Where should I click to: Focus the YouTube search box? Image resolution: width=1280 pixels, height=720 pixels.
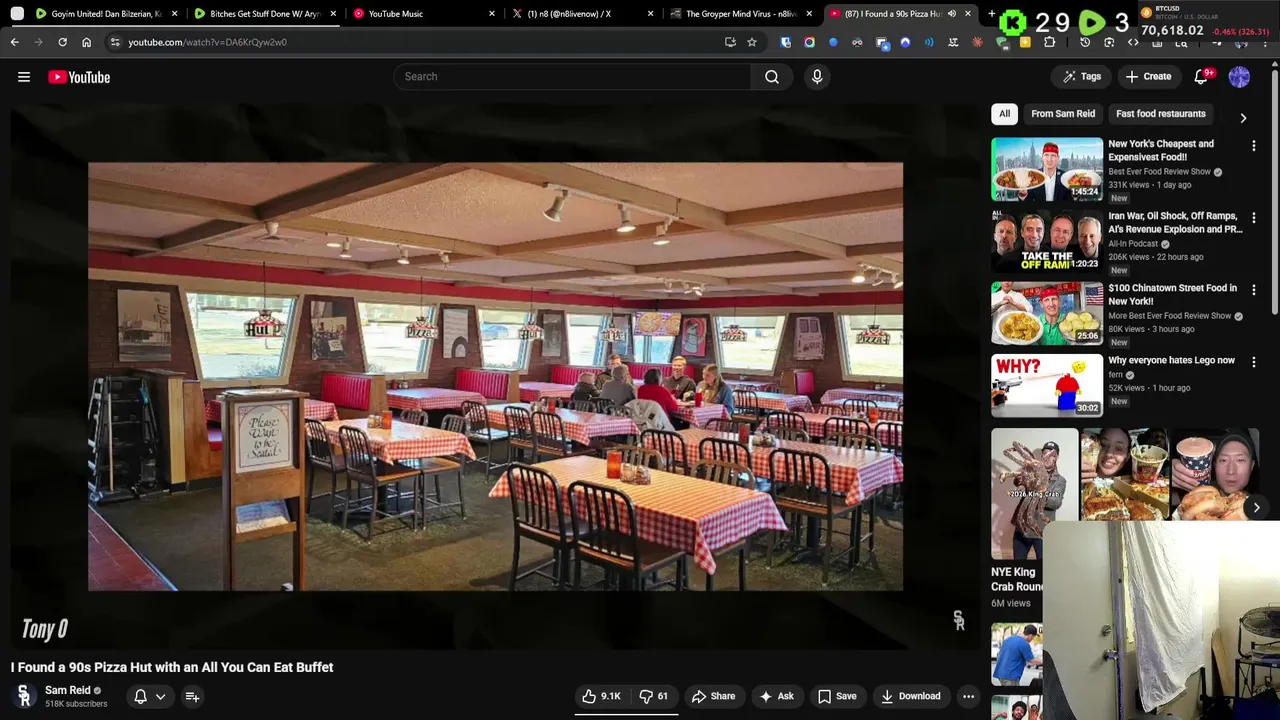pyautogui.click(x=572, y=77)
